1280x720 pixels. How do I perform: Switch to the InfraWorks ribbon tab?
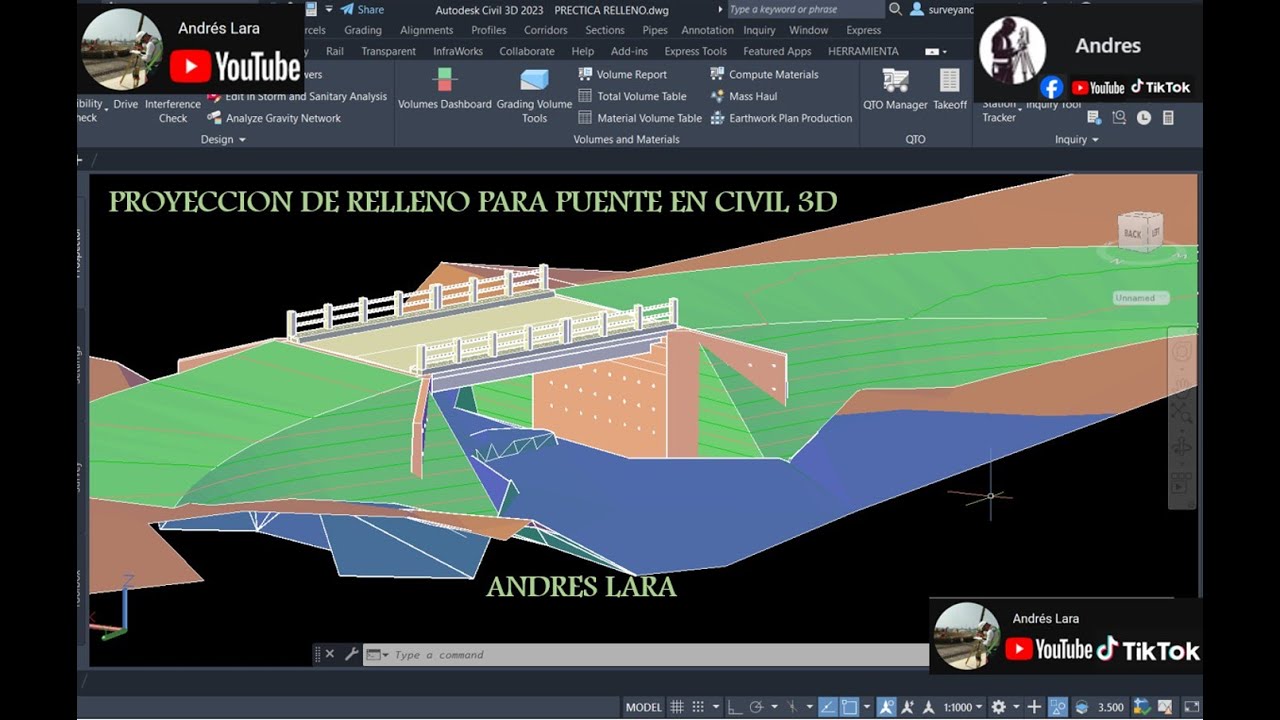pyautogui.click(x=458, y=51)
